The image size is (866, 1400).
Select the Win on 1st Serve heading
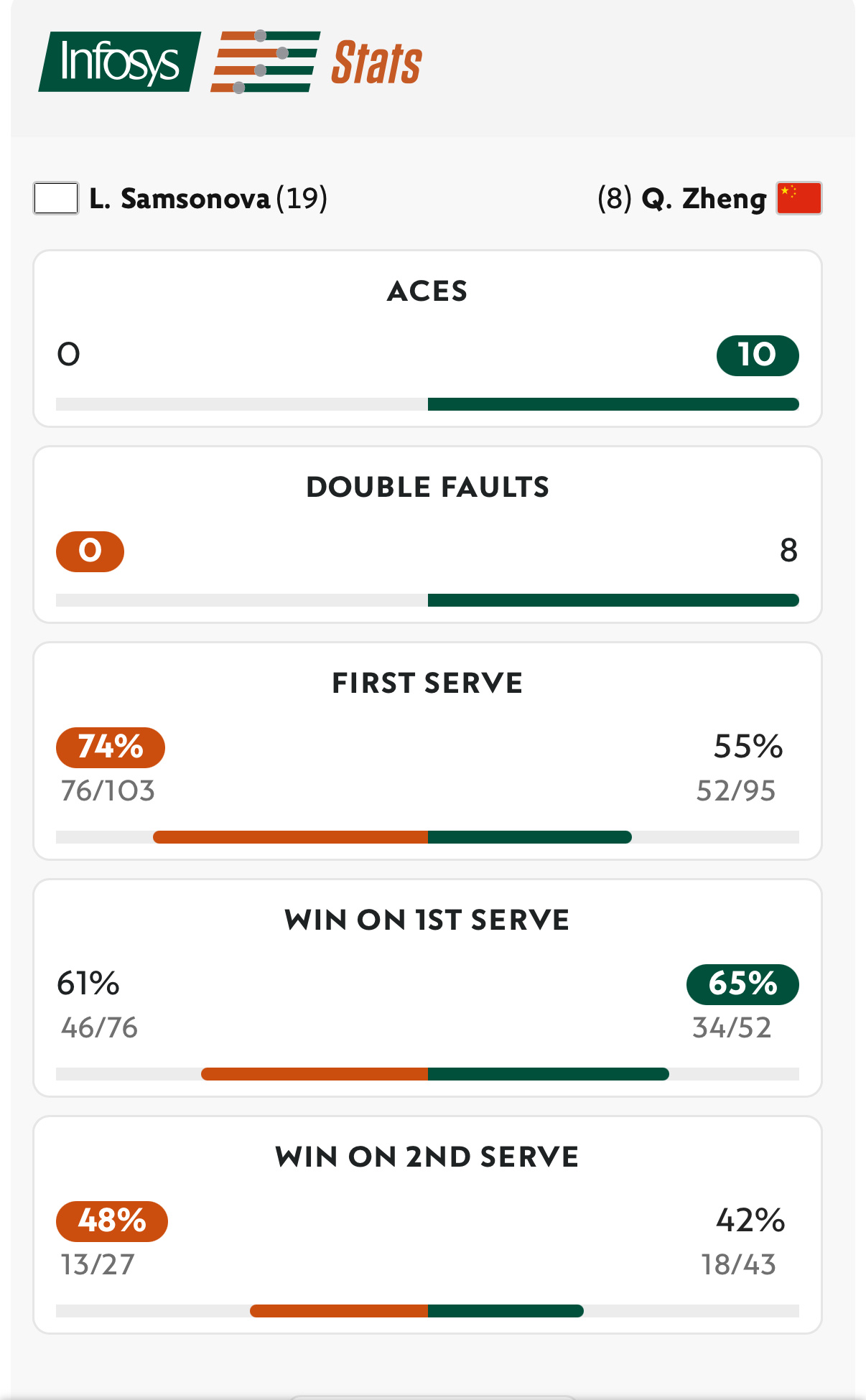tap(427, 920)
